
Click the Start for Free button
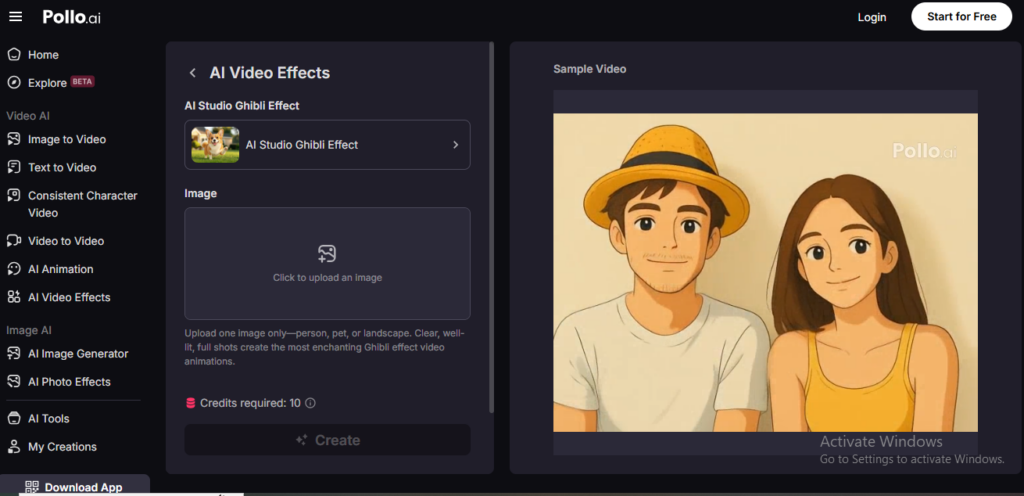click(x=962, y=17)
